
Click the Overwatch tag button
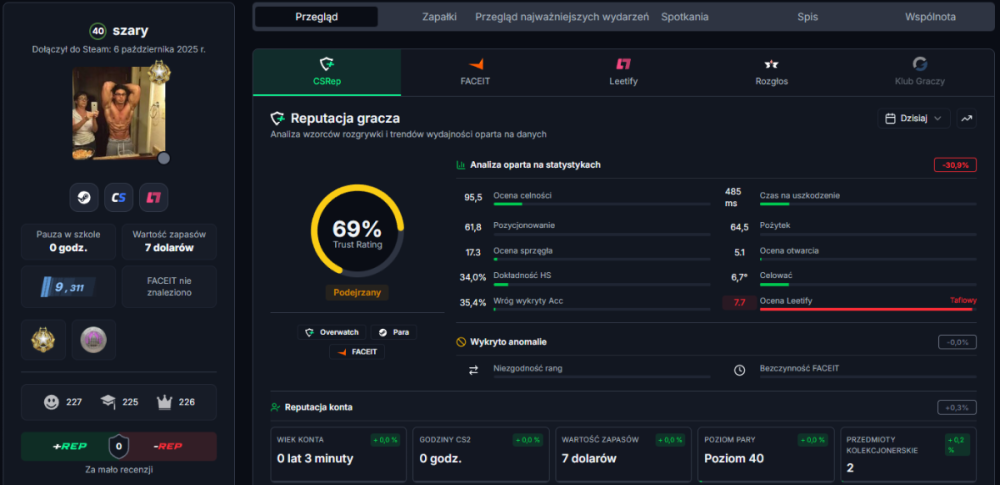click(x=332, y=332)
